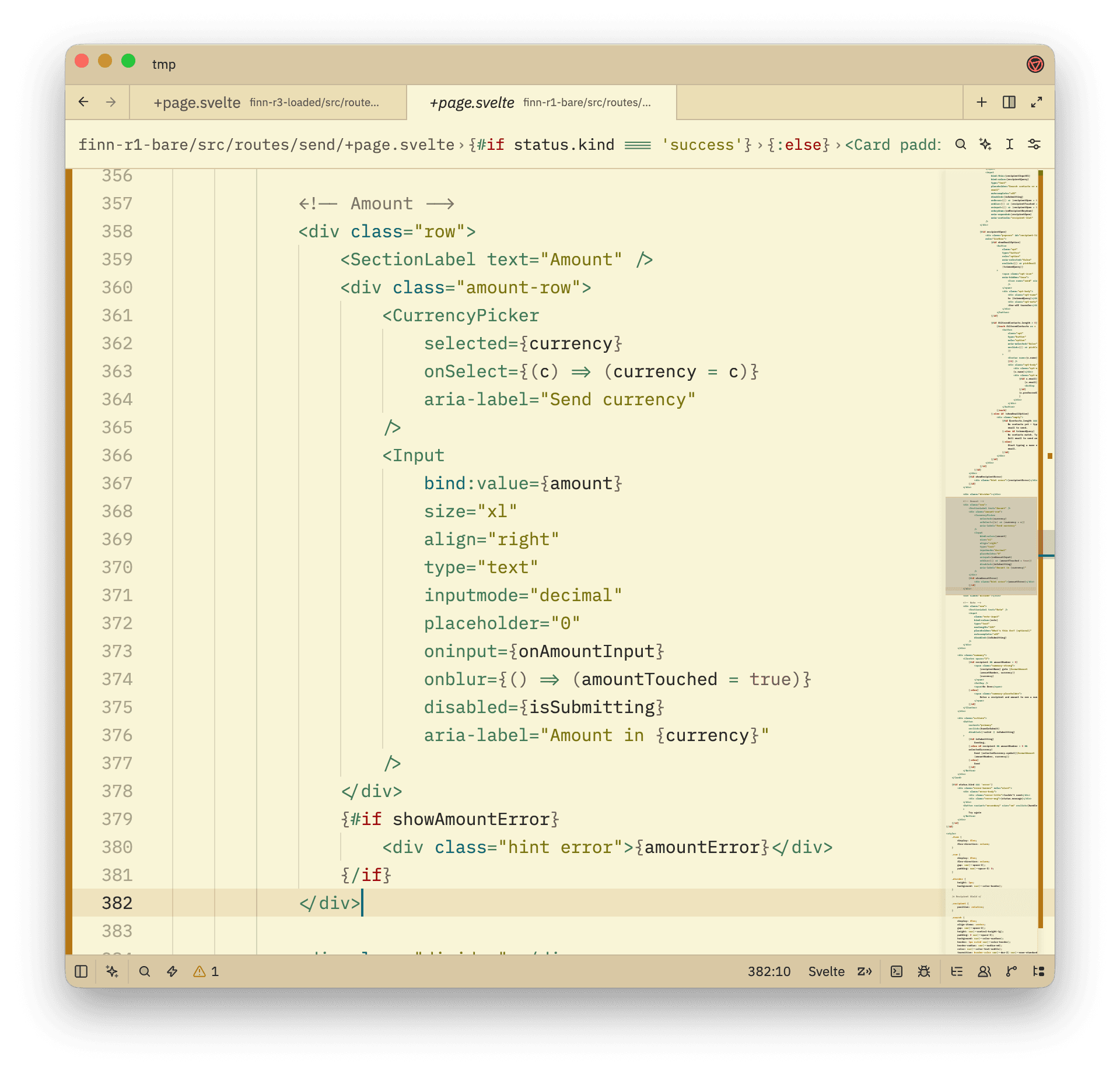Click the <CurrencyPicker tag text
The width and height of the screenshot is (1120, 1074).
click(461, 315)
